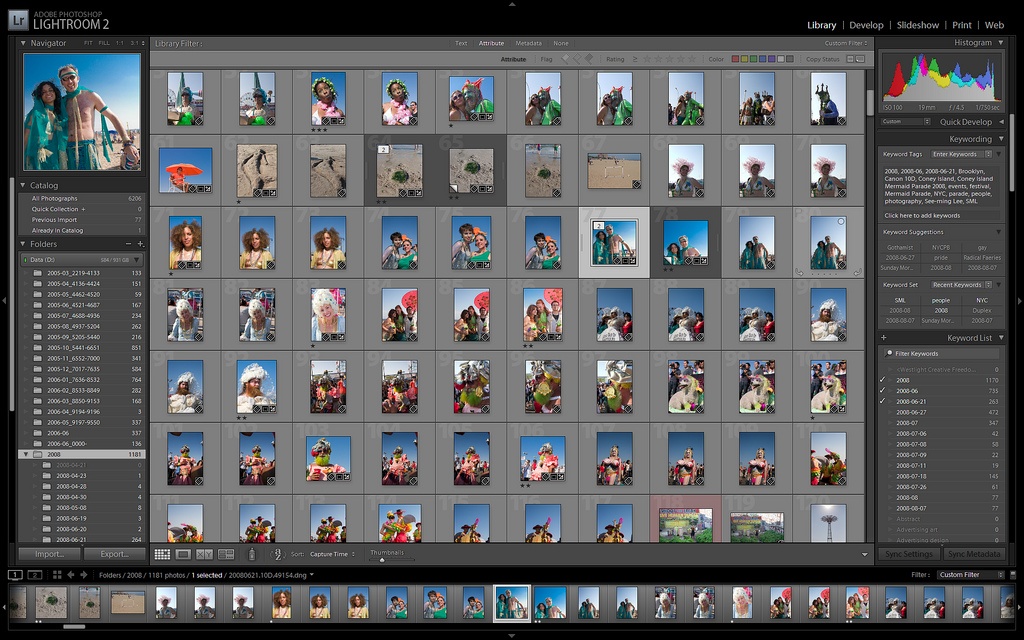
Task: Open Sort Capture Time dropdown
Action: pyautogui.click(x=332, y=554)
